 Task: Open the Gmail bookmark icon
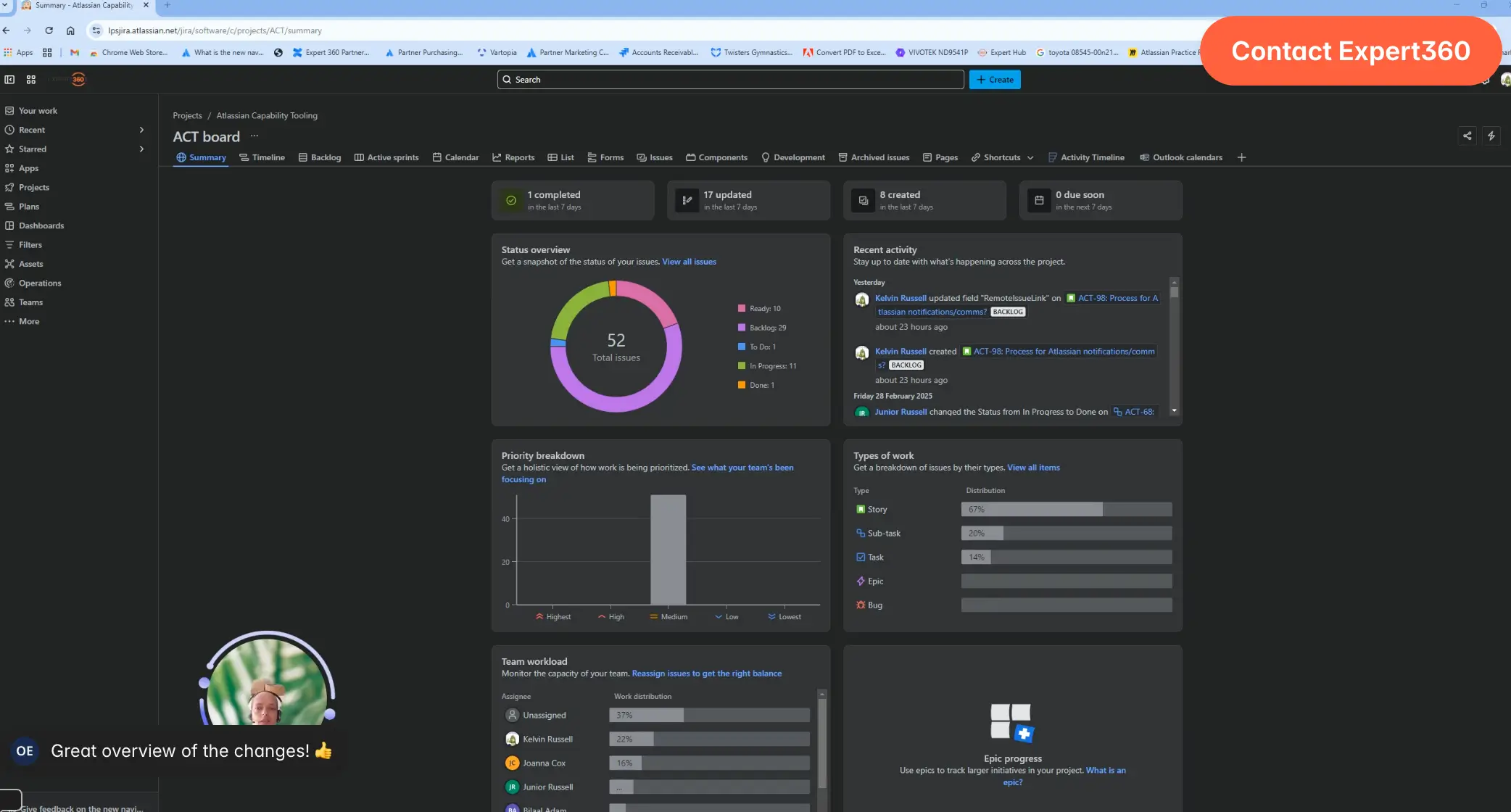[x=75, y=52]
